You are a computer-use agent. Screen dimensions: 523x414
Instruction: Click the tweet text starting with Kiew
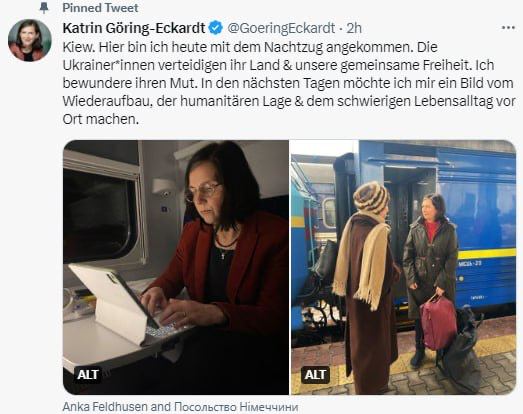coord(289,83)
